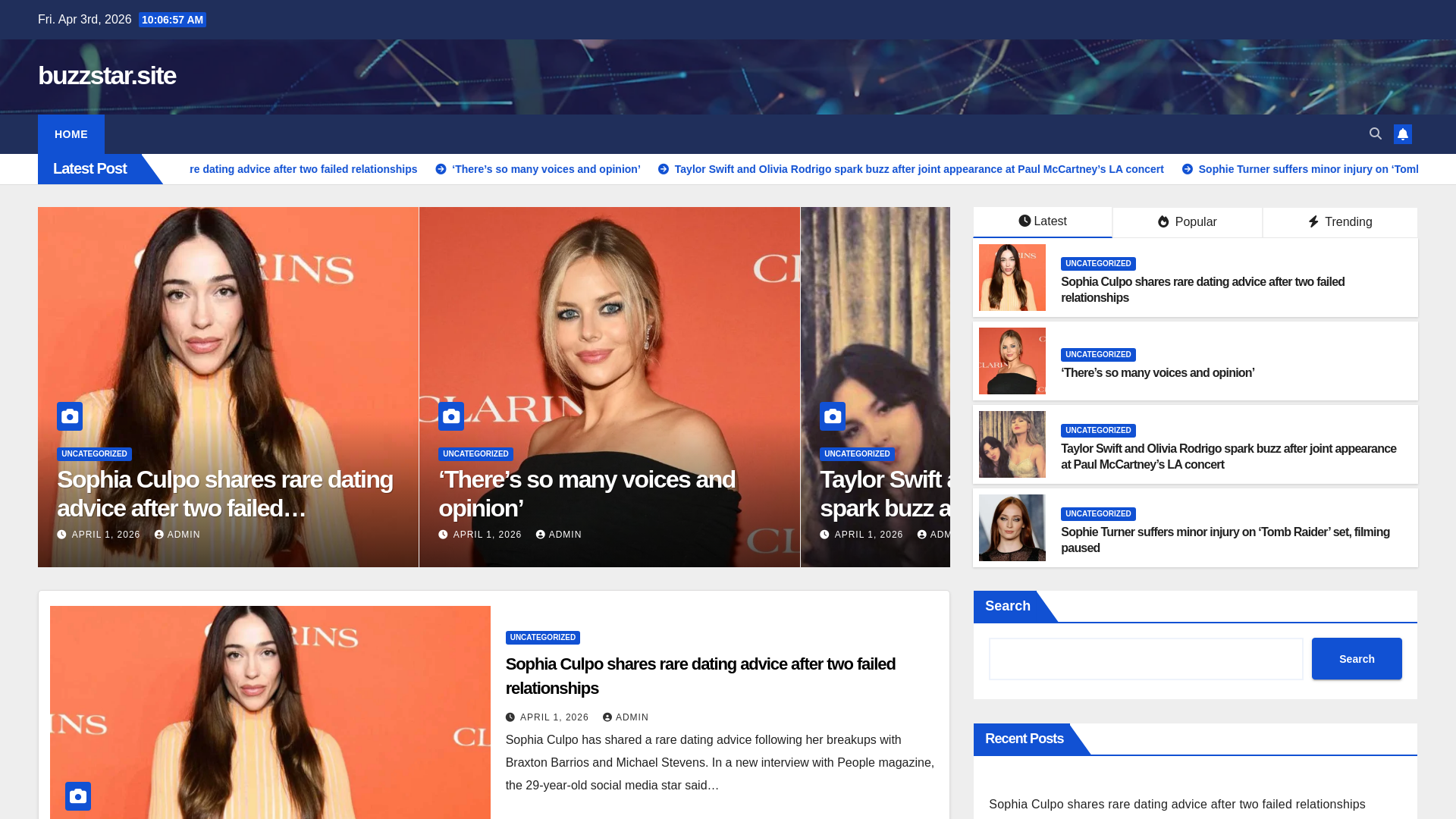Click inside the sidebar search input field
Image resolution: width=1456 pixels, height=819 pixels.
click(1146, 659)
